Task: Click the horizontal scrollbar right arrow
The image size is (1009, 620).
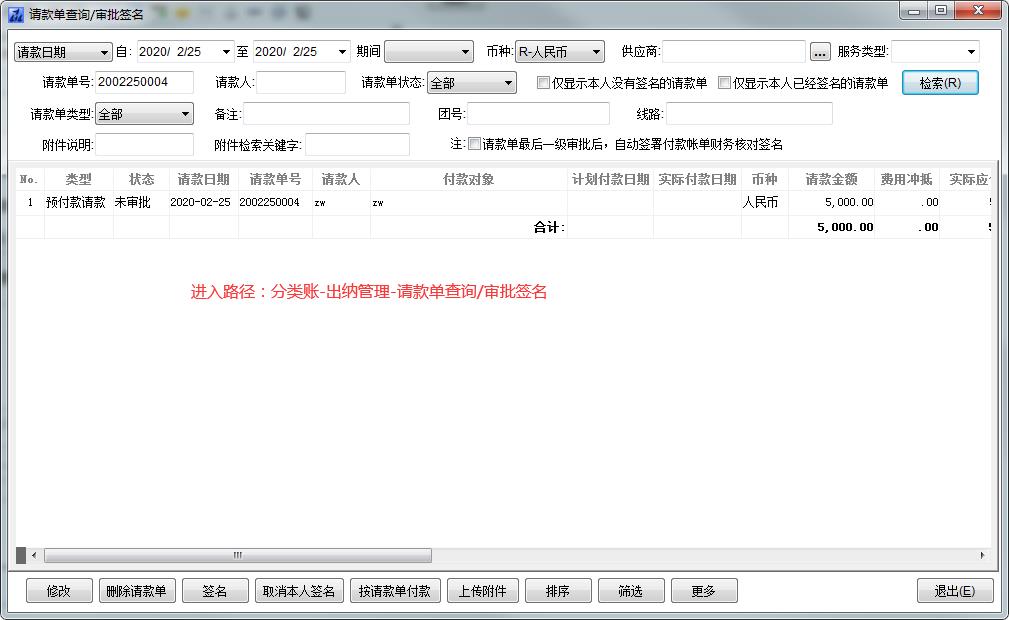Action: [x=982, y=555]
